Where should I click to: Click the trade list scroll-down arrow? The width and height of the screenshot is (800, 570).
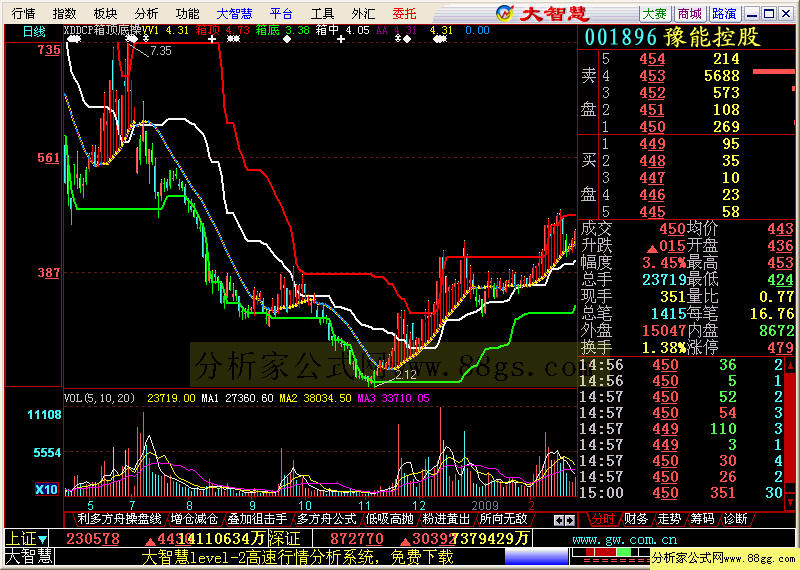click(790, 501)
